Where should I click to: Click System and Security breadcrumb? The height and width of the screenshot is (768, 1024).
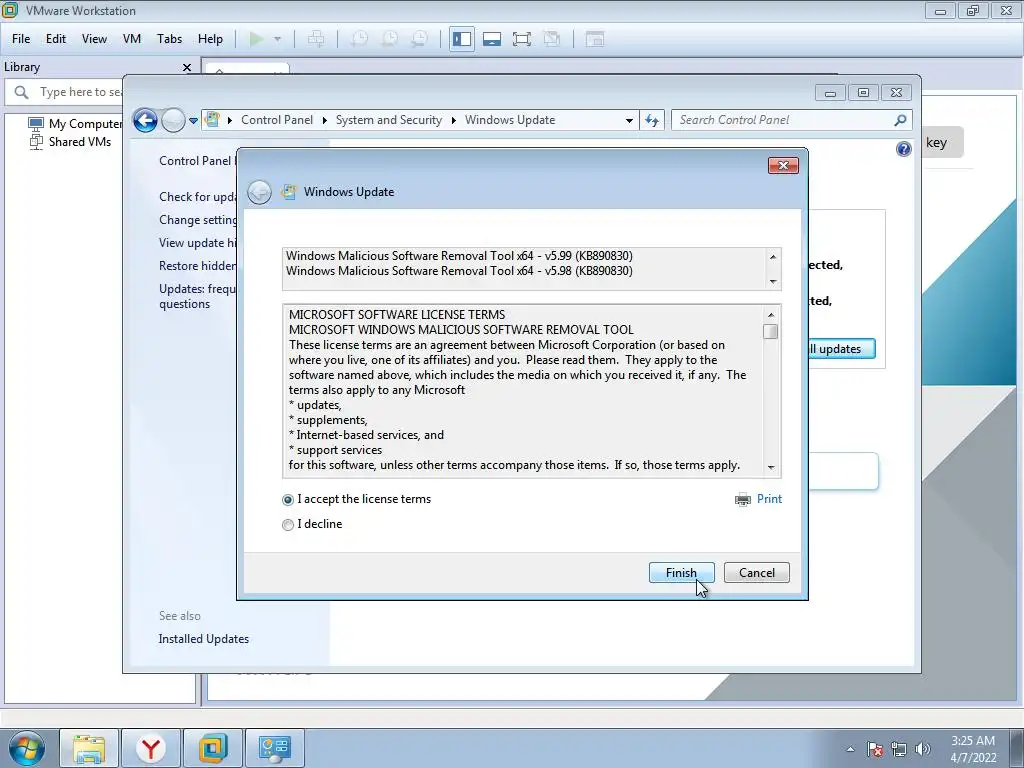pyautogui.click(x=389, y=120)
